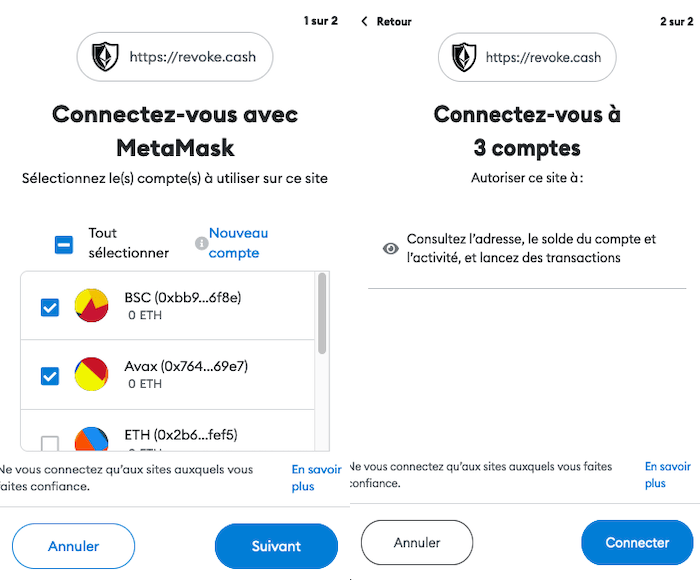This screenshot has width=700, height=580.
Task: Click the blue-outlined Annuler button
Action: [x=73, y=546]
